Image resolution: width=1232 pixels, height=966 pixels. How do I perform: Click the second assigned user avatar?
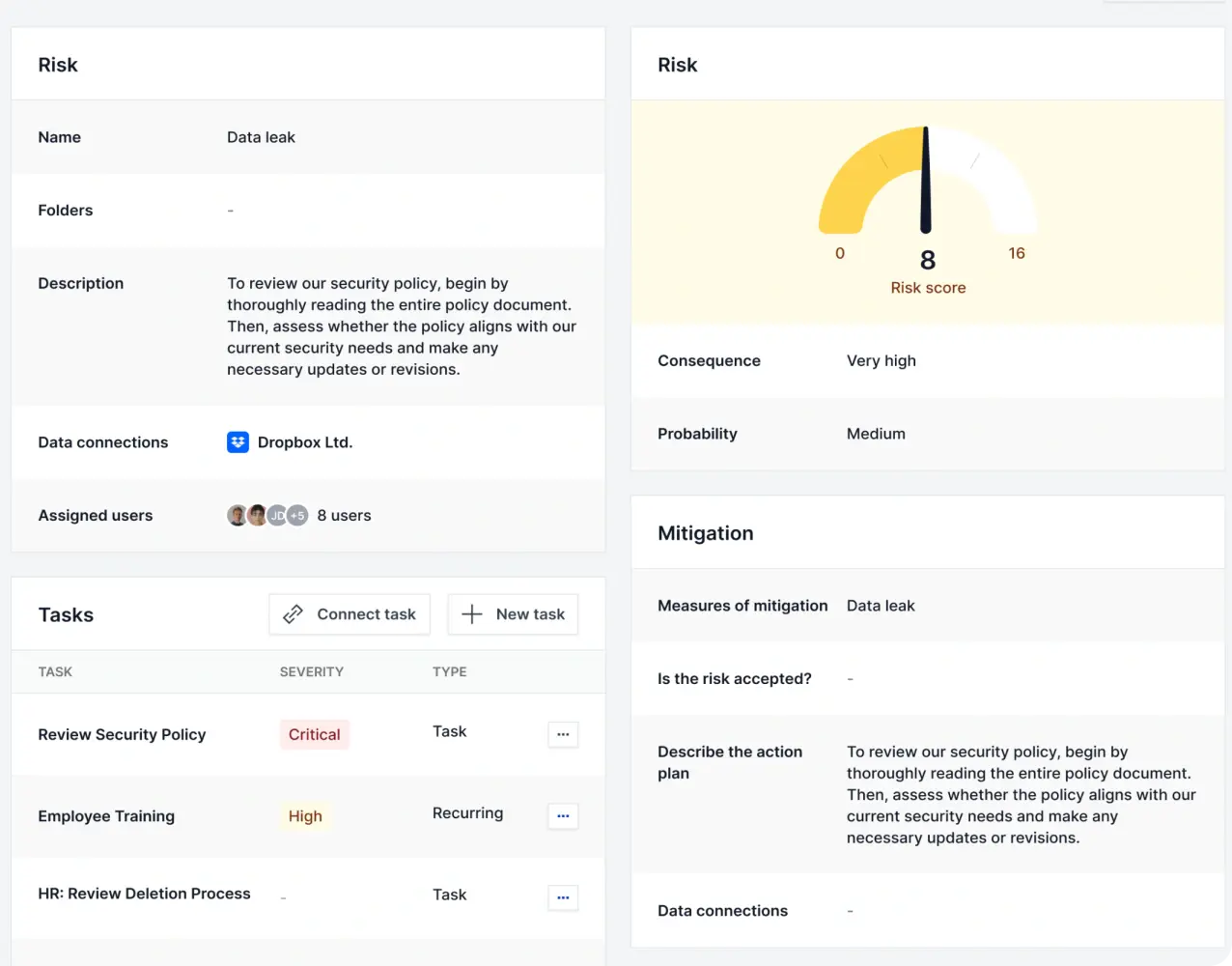pyautogui.click(x=257, y=516)
